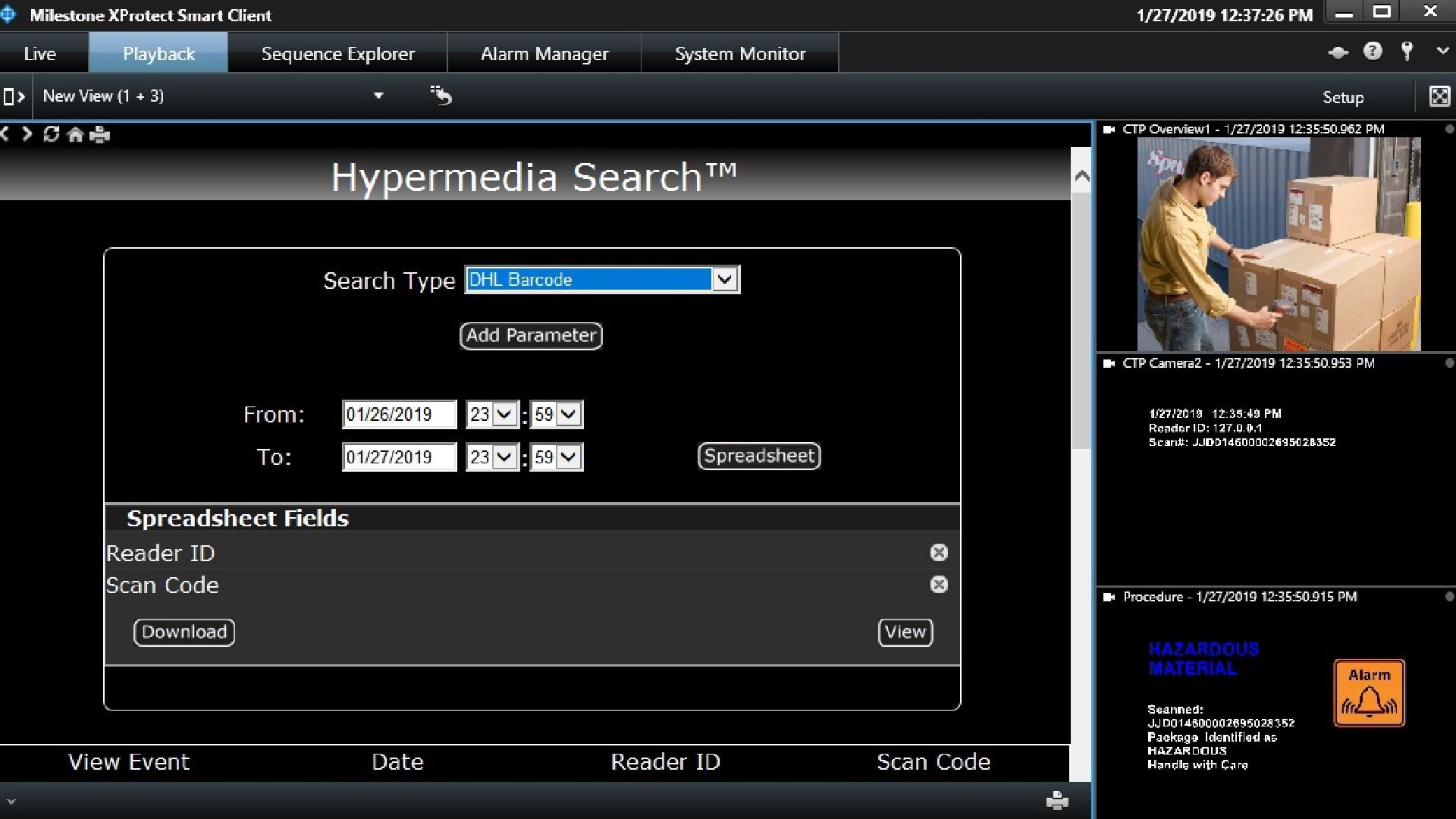Screen dimensions: 1456x819
Task: Open the From hour dropdown
Action: [492, 414]
